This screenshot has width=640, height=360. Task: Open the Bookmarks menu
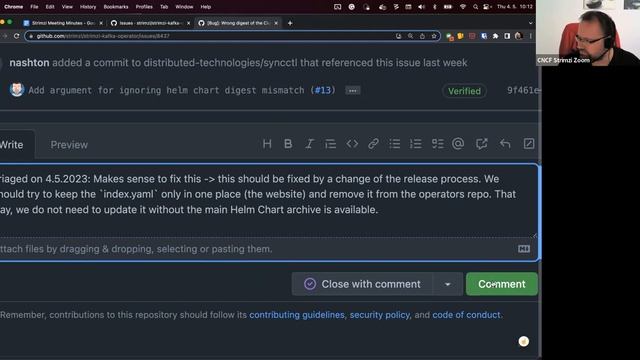point(116,7)
